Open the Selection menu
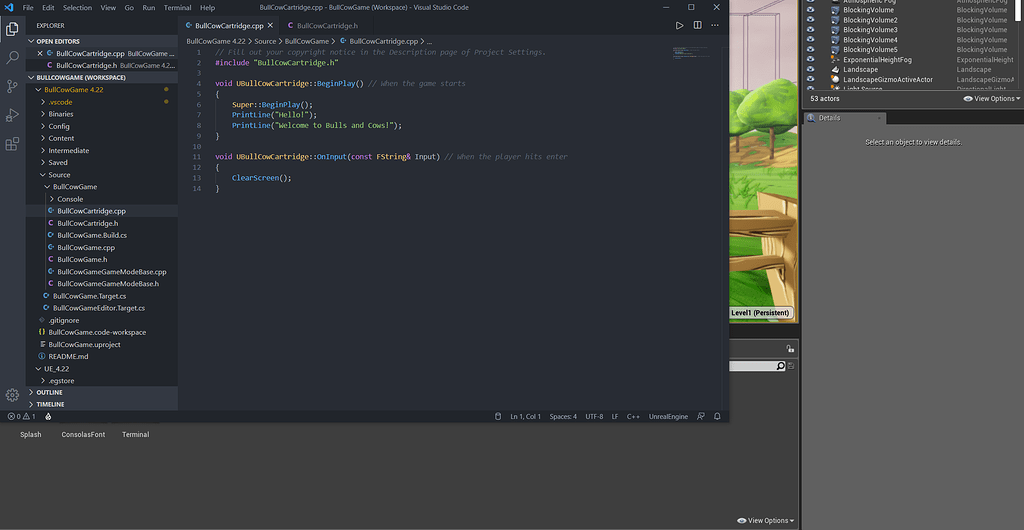Viewport: 1024px width, 530px height. pos(77,8)
